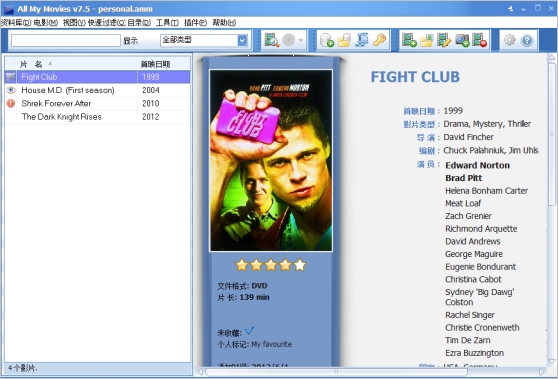Image resolution: width=558 pixels, height=379 pixels.
Task: Click the horizontal scrollbar right arrow
Action: coord(542,372)
